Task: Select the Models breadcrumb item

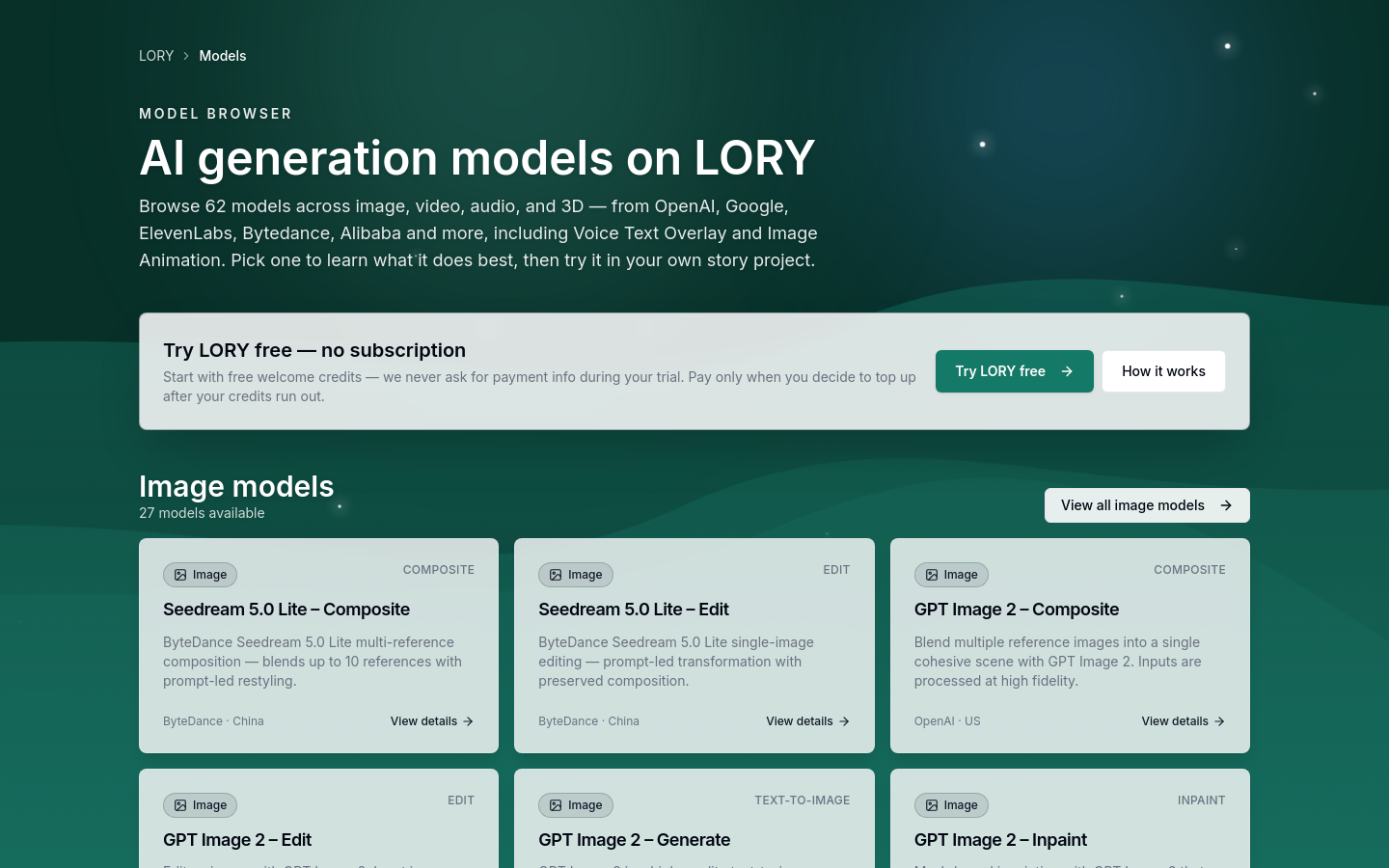Action: pos(223,56)
